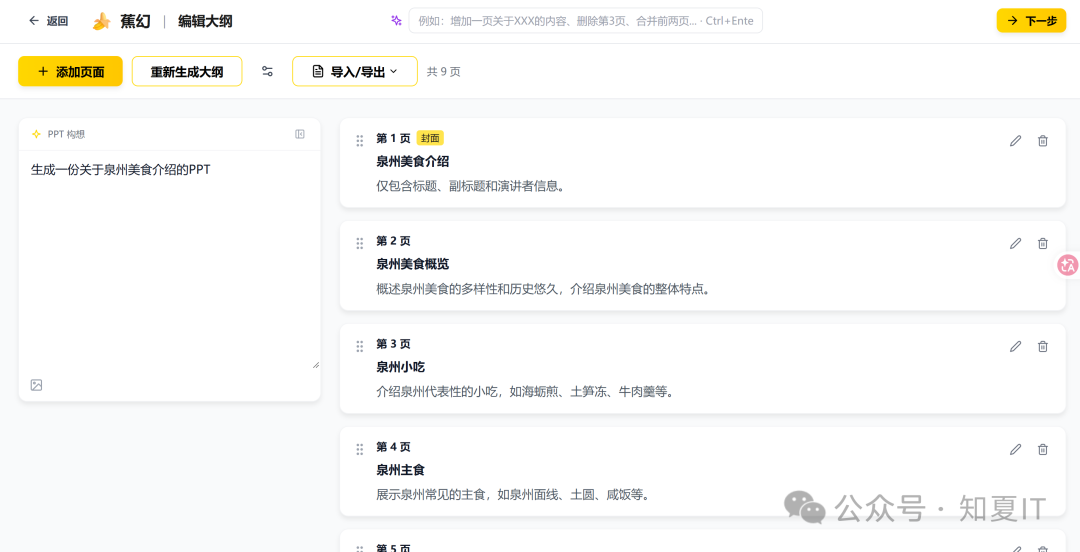Collapse the PPT 构想 panel
Screen dimensions: 1080x552
click(300, 134)
